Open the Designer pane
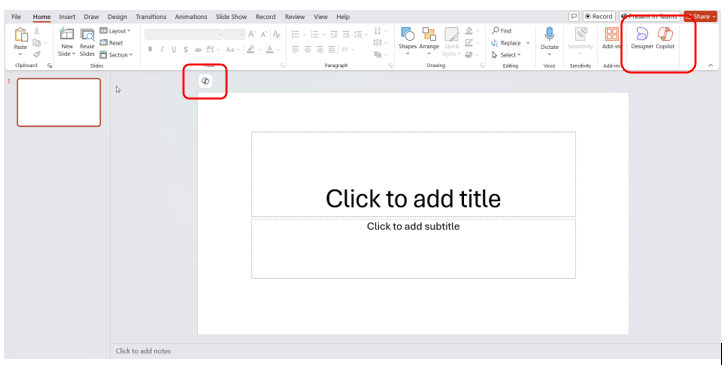Screen dimensions: 728x368 tap(642, 38)
